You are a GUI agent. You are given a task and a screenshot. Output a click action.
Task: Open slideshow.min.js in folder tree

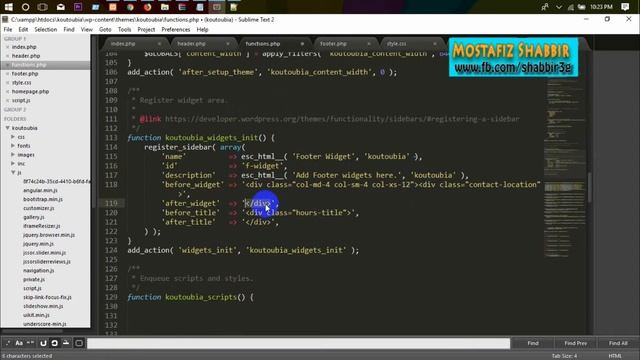pos(43,306)
